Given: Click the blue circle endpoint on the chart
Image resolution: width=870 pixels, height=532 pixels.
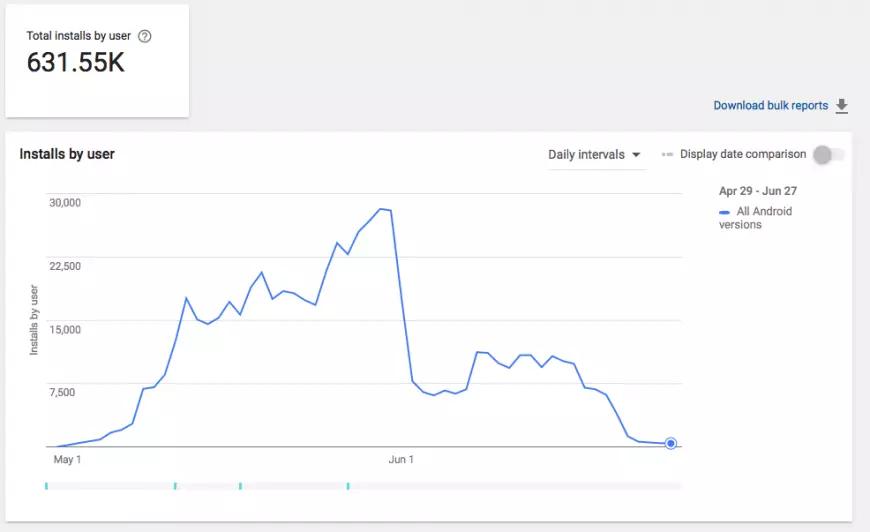Looking at the screenshot, I should pyautogui.click(x=671, y=444).
